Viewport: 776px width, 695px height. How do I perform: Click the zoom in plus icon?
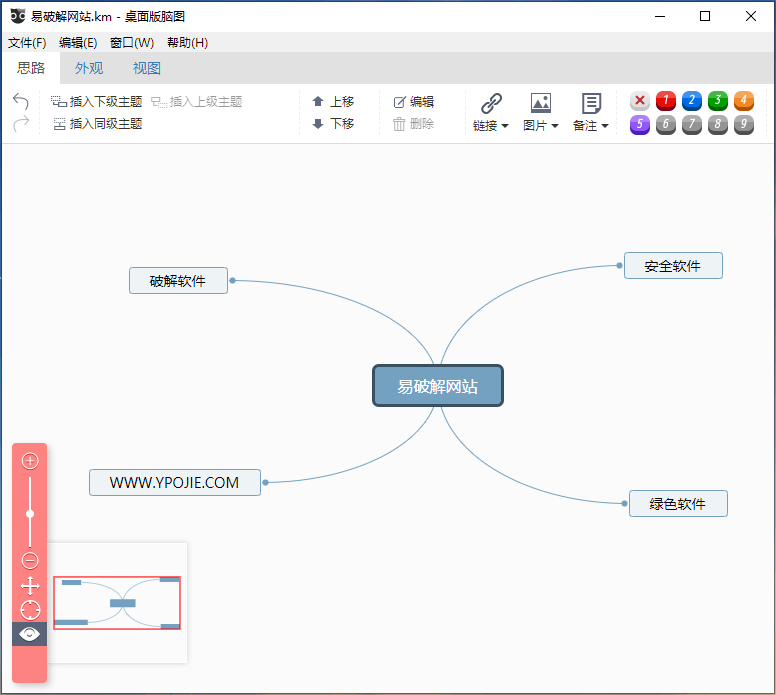(30, 461)
